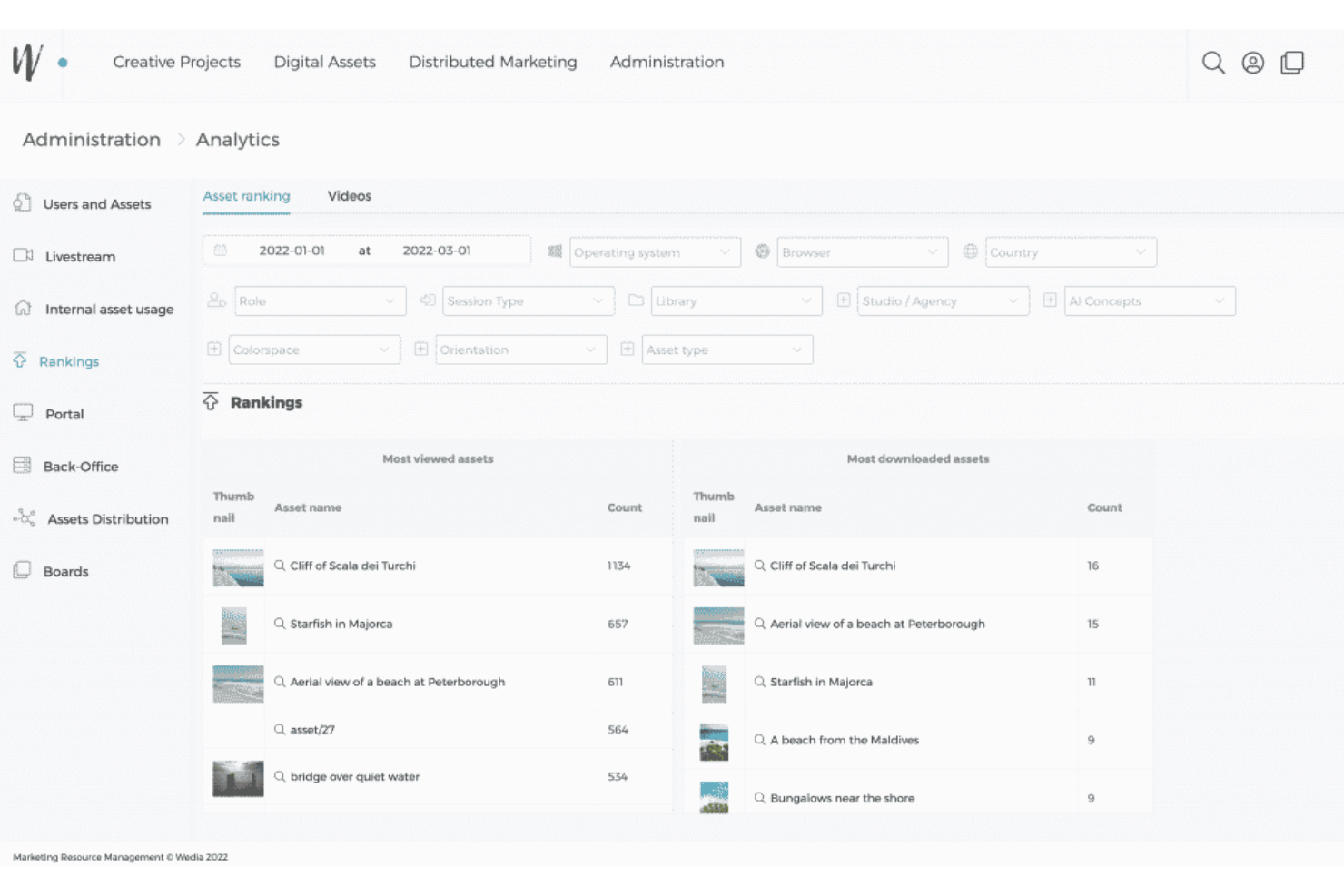Open the Colorspace dropdown
This screenshot has width=1344, height=896.
[x=314, y=350]
